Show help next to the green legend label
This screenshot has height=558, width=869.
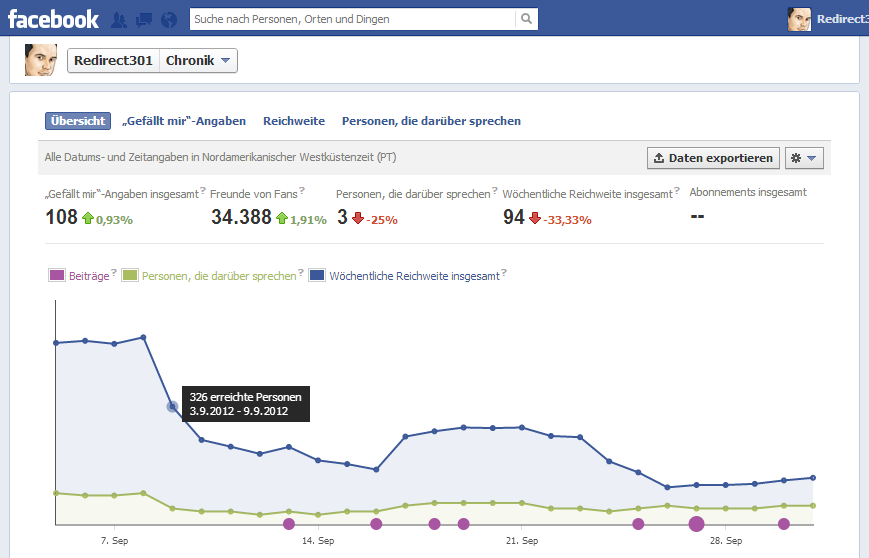(x=301, y=272)
